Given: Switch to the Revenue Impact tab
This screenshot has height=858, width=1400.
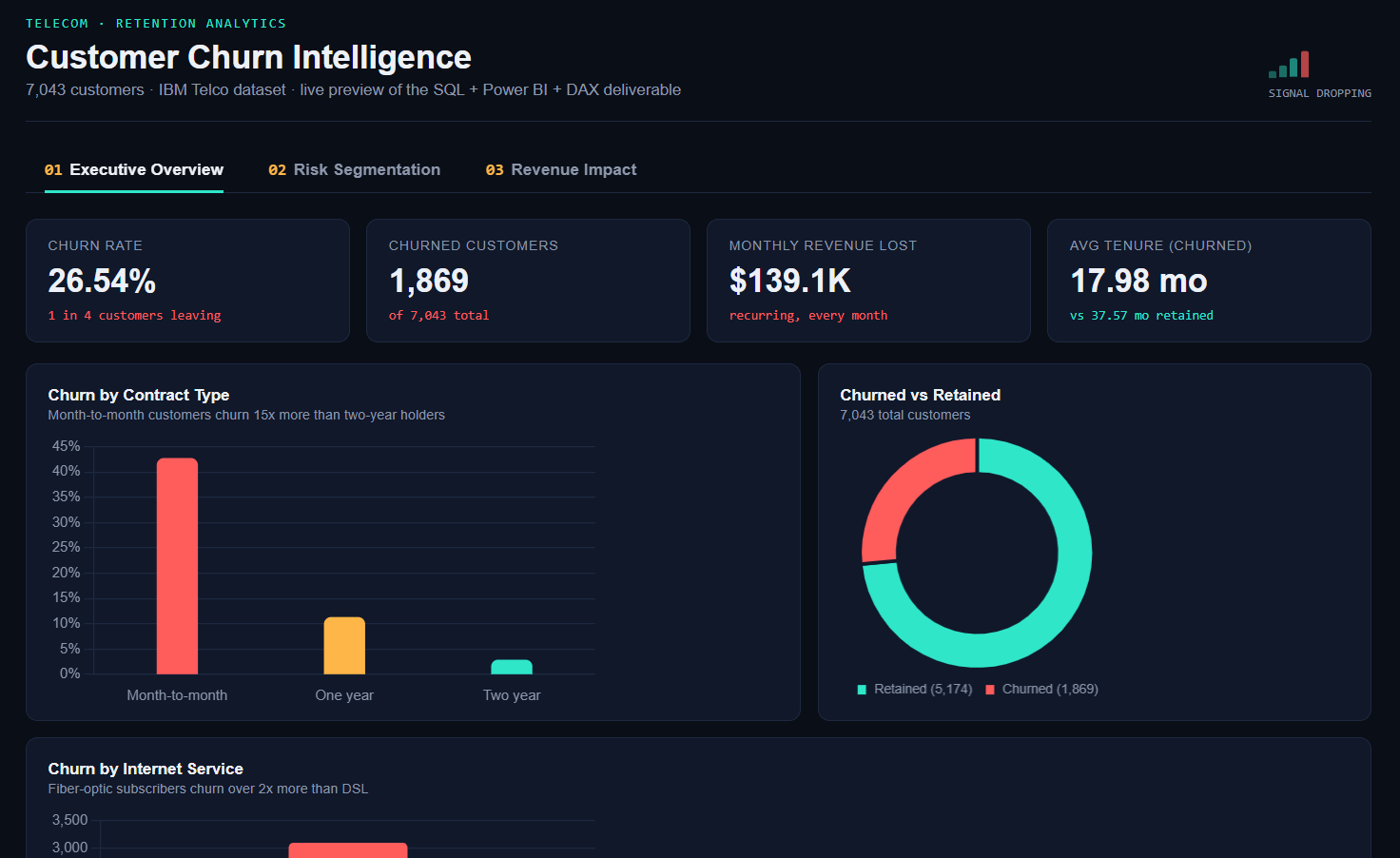Looking at the screenshot, I should tap(561, 169).
